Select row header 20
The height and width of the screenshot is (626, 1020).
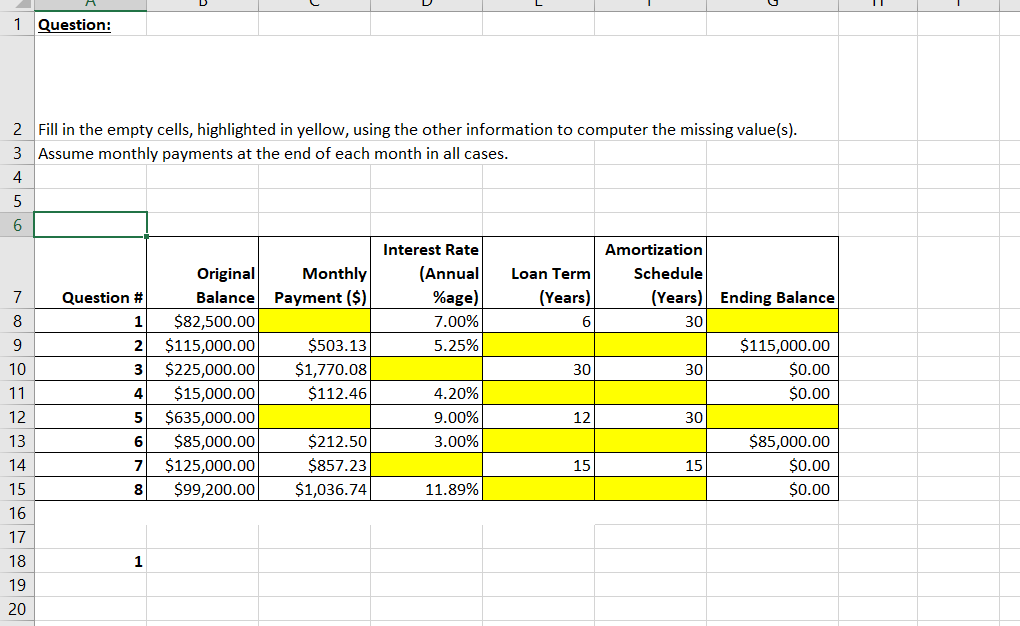point(17,610)
